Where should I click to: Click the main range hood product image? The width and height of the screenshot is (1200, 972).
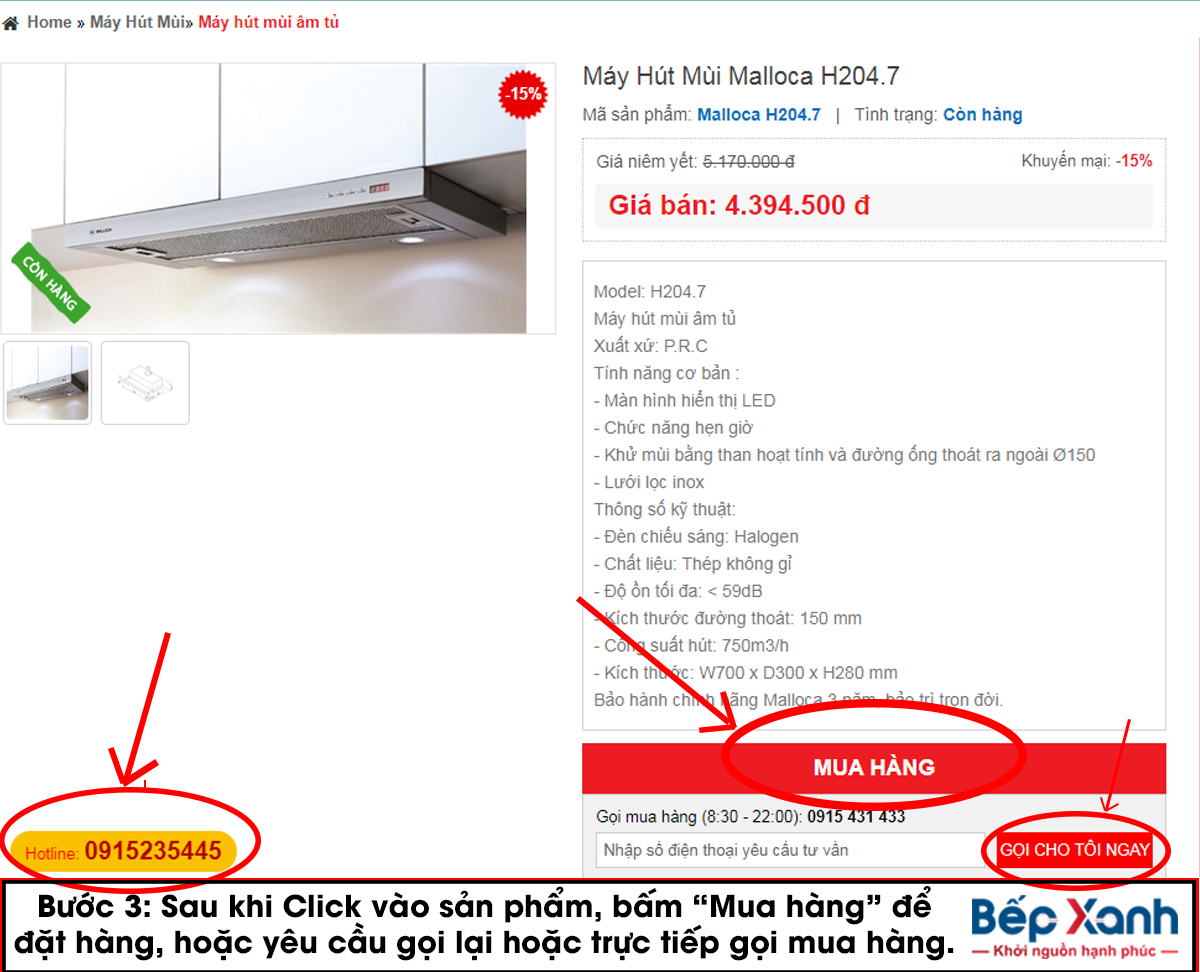pyautogui.click(x=279, y=198)
